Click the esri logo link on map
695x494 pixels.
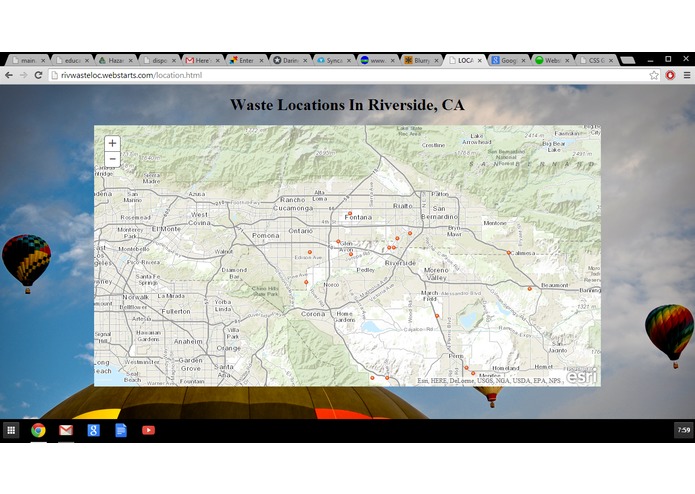(582, 377)
